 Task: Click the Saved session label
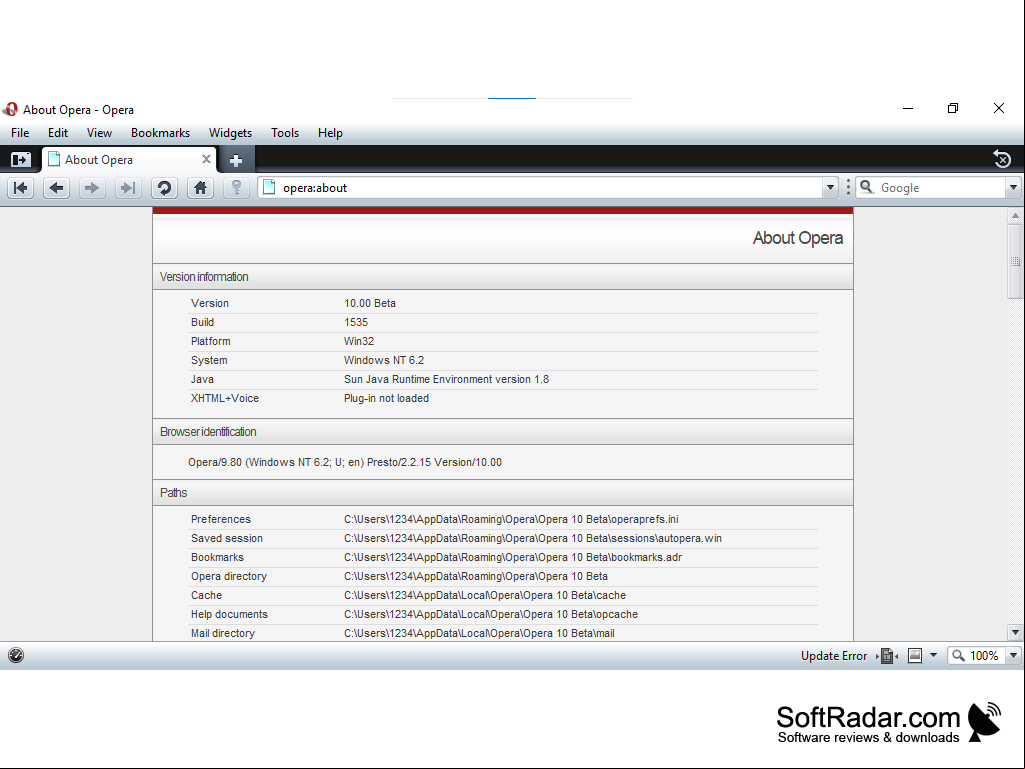pyautogui.click(x=227, y=538)
